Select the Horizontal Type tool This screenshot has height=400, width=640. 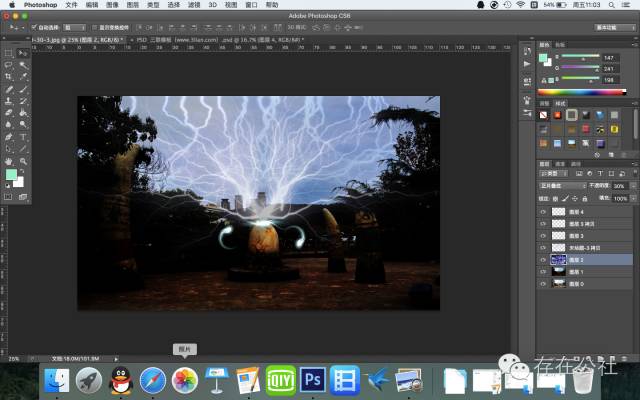tap(22, 136)
